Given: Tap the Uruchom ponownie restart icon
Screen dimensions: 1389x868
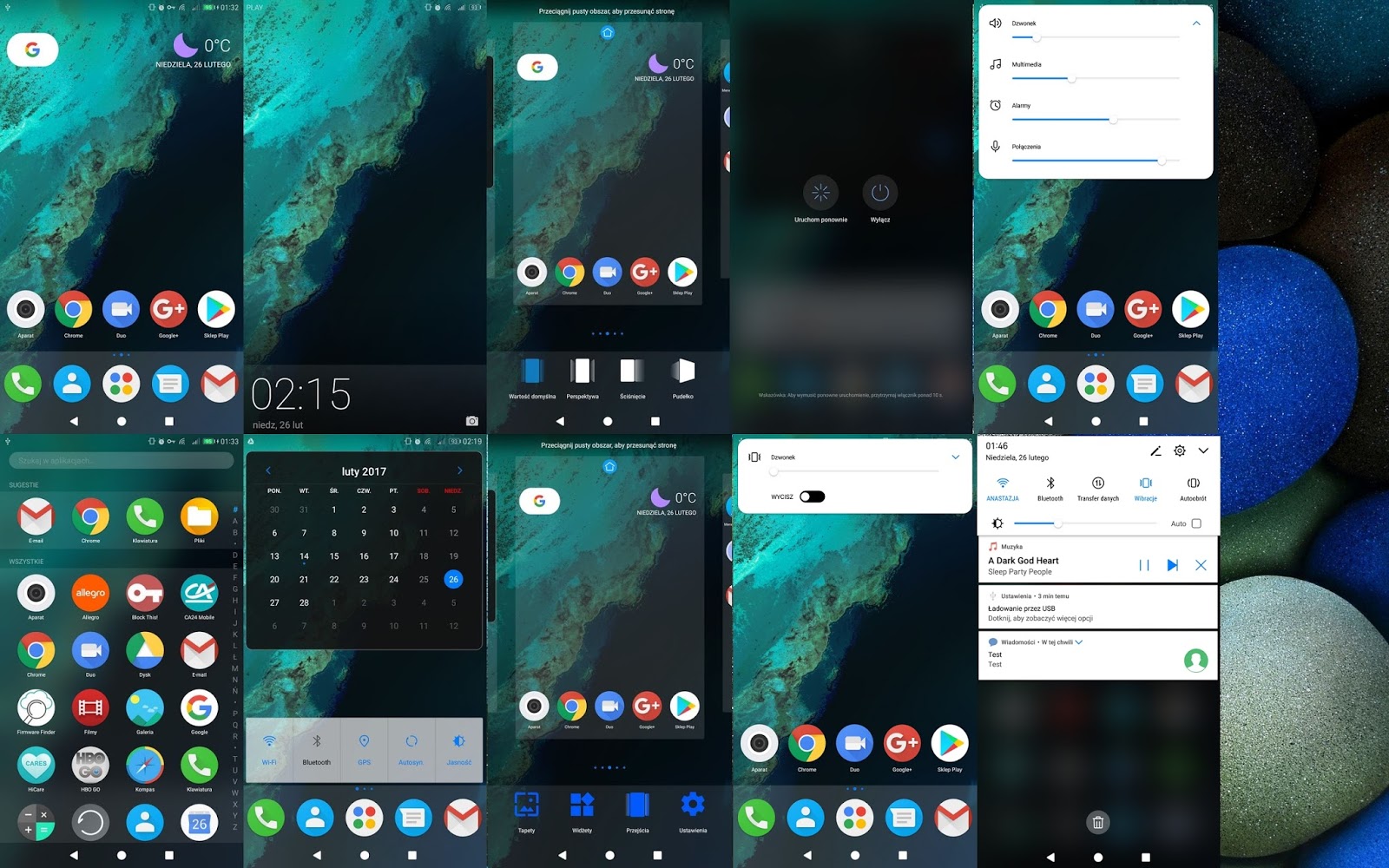Looking at the screenshot, I should (x=820, y=193).
